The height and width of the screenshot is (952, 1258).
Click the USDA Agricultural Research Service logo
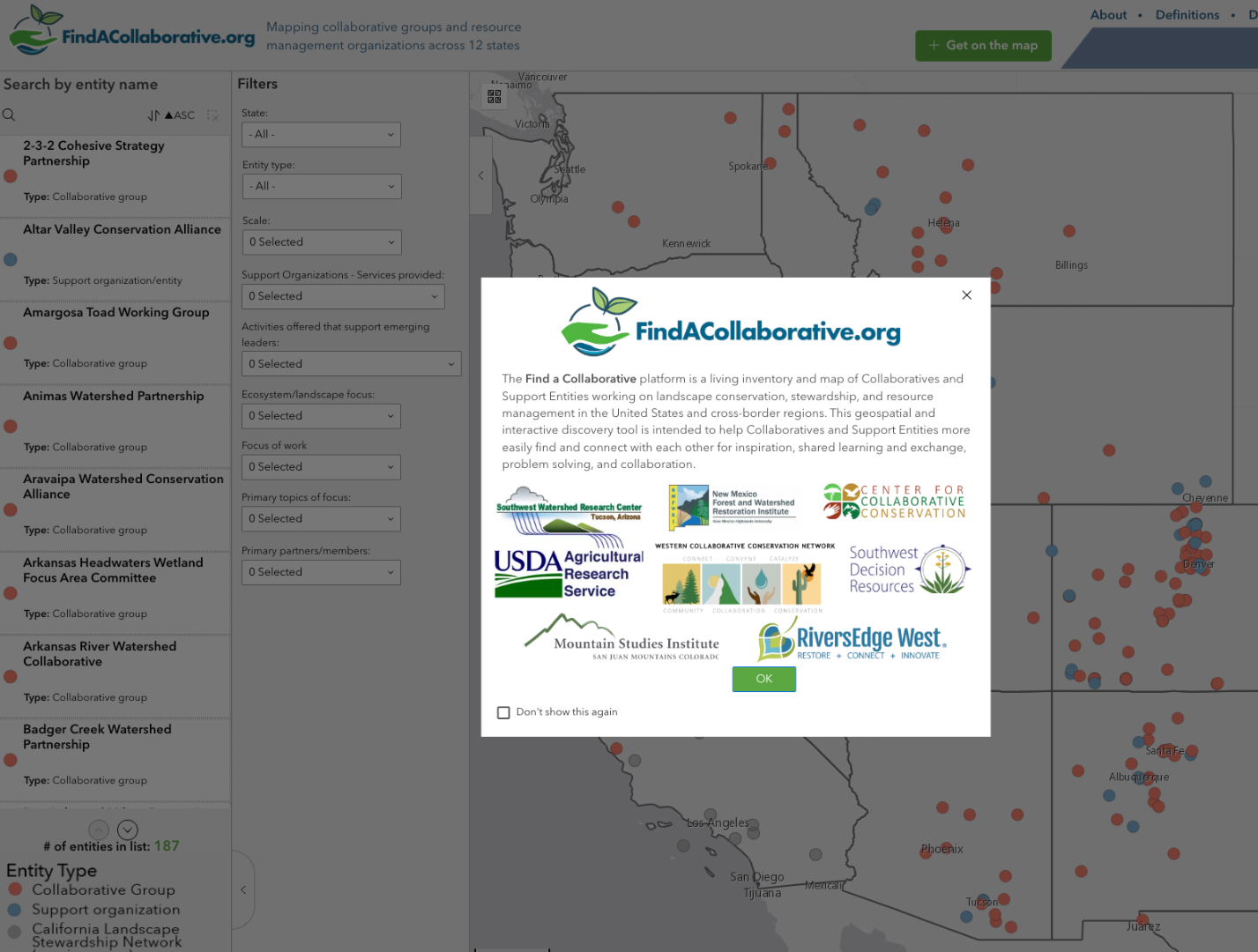(x=569, y=574)
